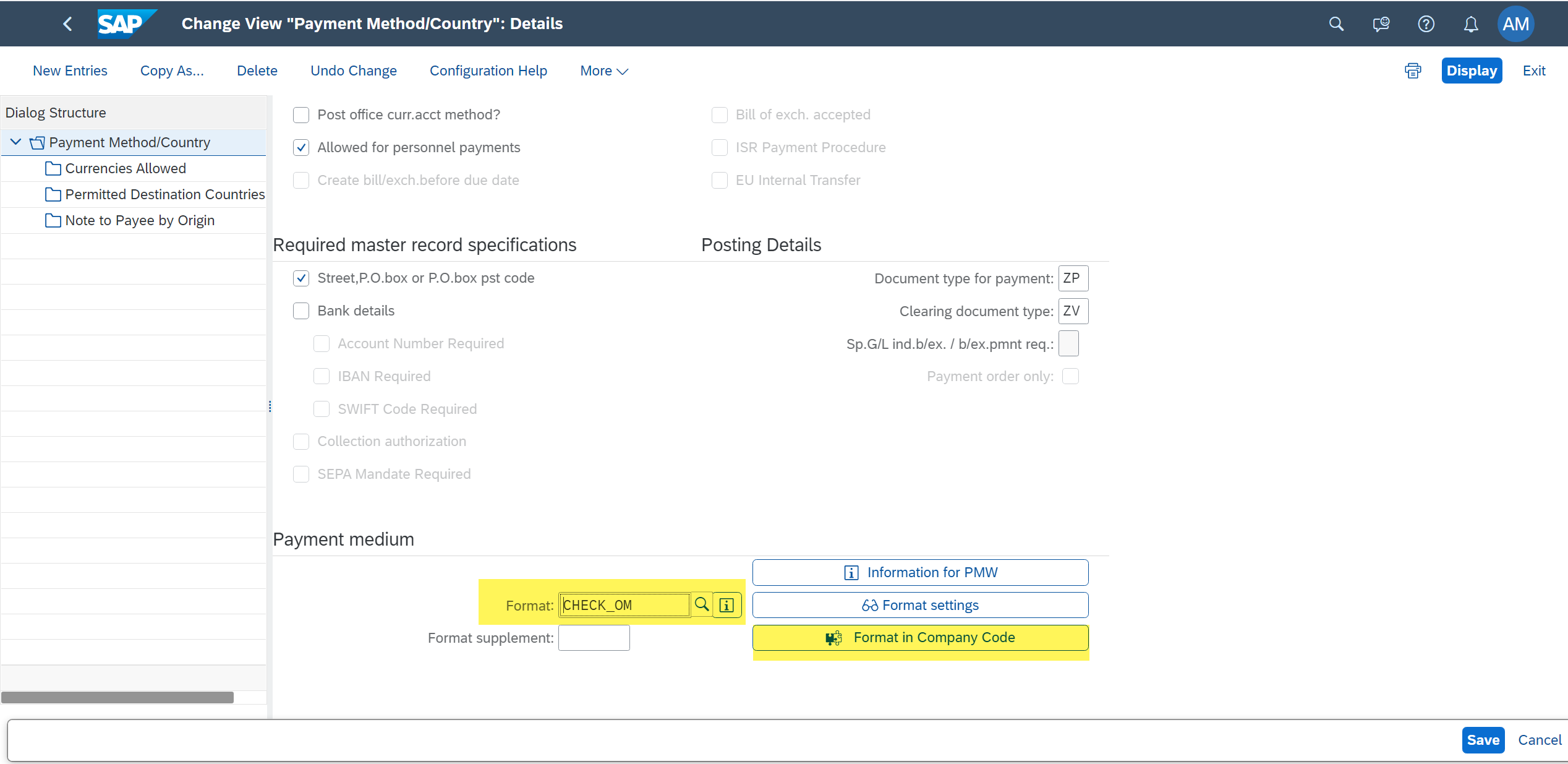Select Note to Payee by Origin
The height and width of the screenshot is (764, 1568).
click(140, 220)
